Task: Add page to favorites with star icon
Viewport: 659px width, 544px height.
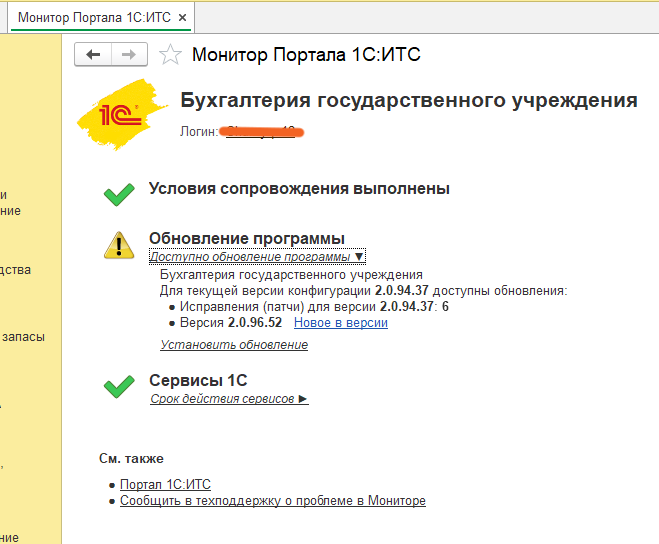Action: point(170,55)
